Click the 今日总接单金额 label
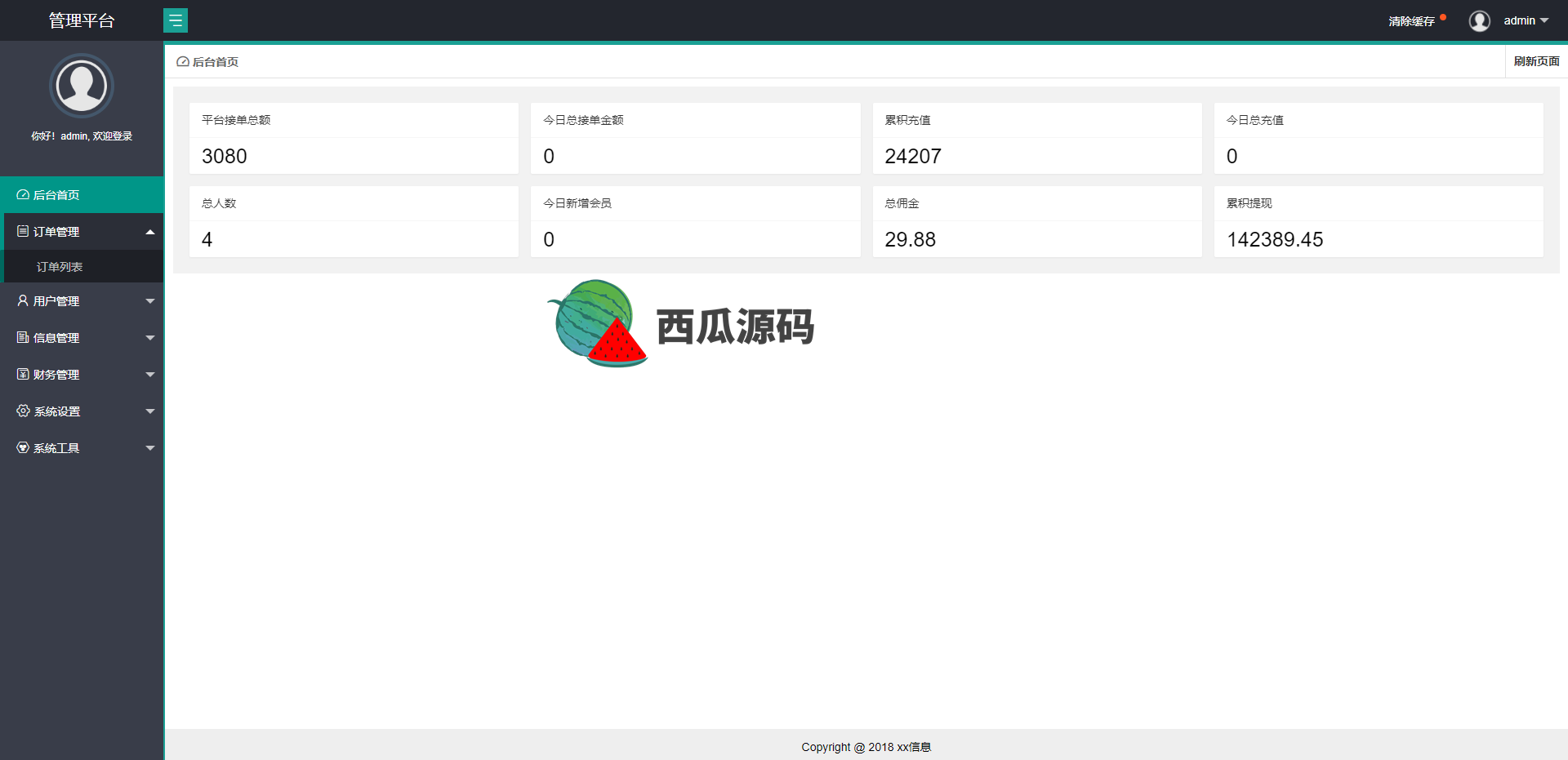This screenshot has width=1568, height=760. coord(583,120)
